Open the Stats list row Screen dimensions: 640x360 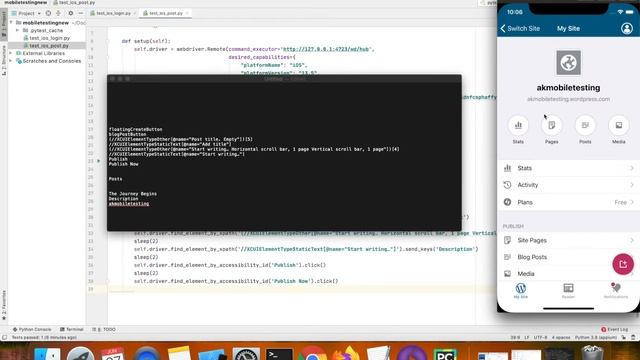(x=568, y=168)
